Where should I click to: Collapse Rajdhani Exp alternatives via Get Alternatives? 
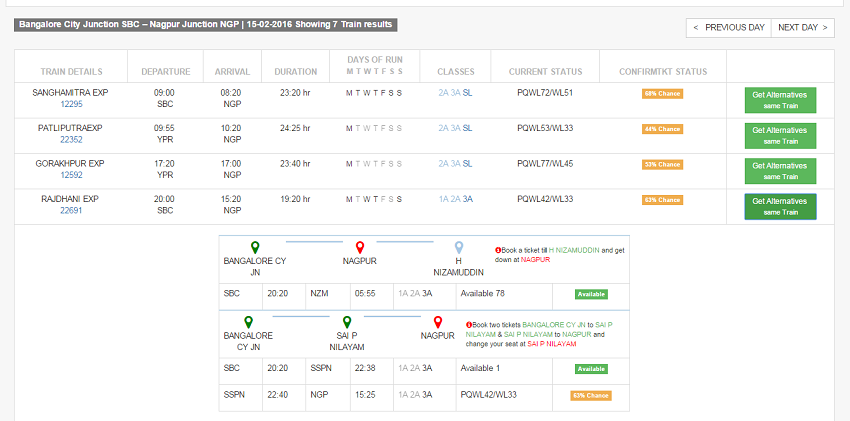tap(780, 206)
